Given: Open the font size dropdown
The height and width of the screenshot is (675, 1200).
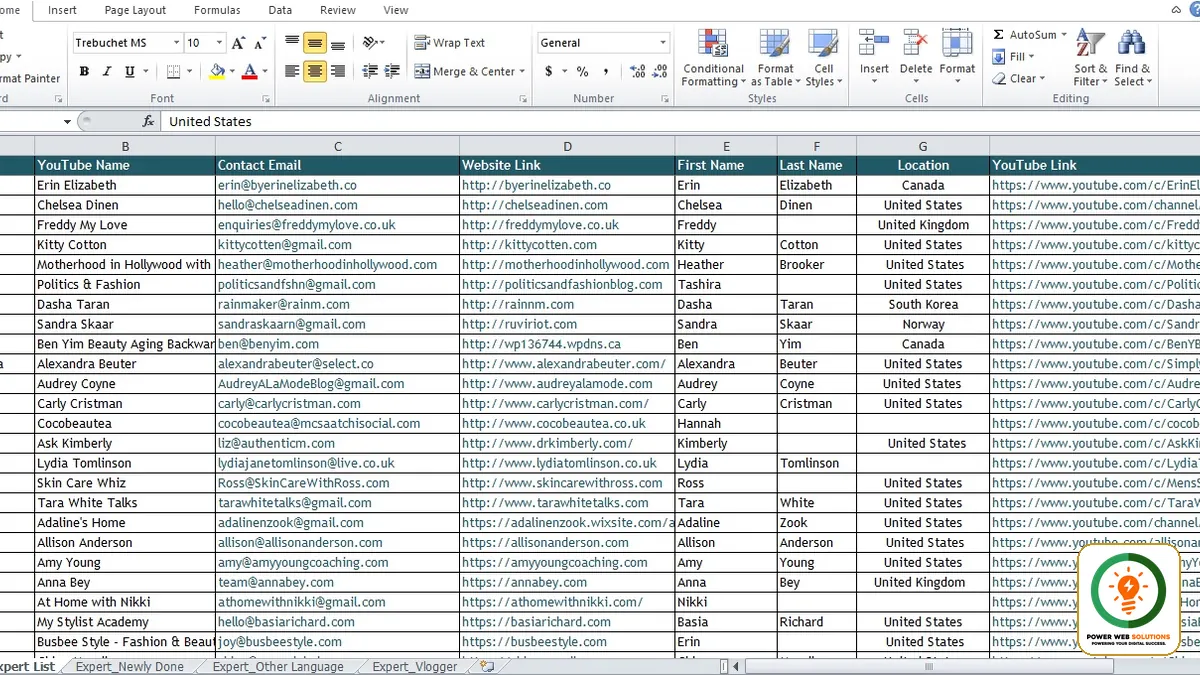Looking at the screenshot, I should point(220,43).
